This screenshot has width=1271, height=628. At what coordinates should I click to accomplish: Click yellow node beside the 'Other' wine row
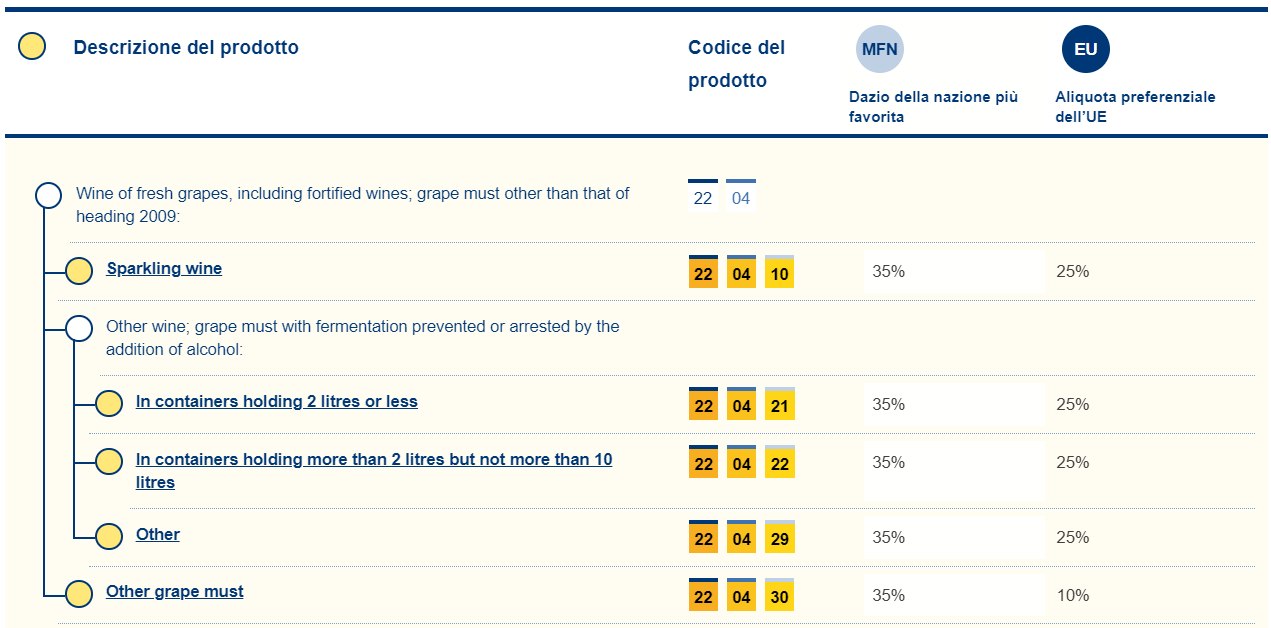[109, 536]
